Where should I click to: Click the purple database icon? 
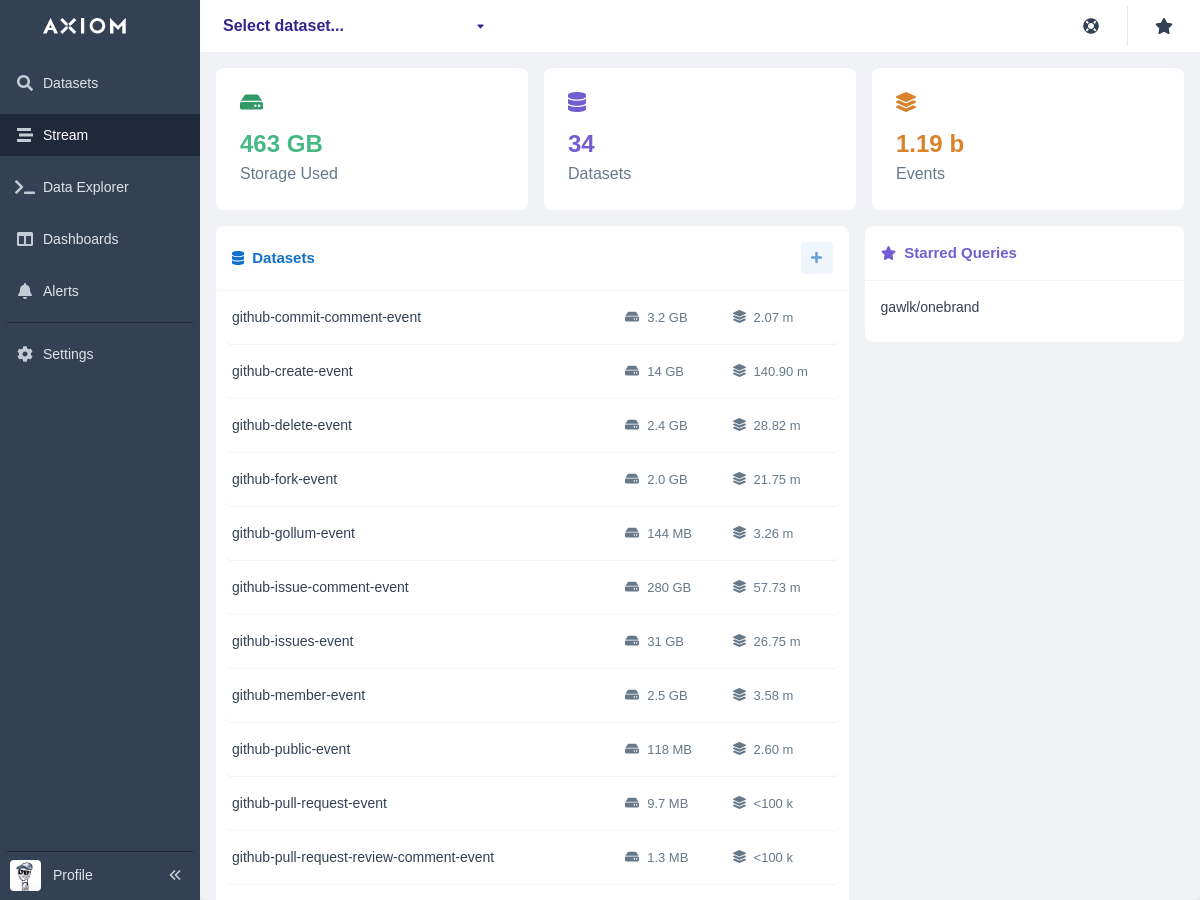577,102
